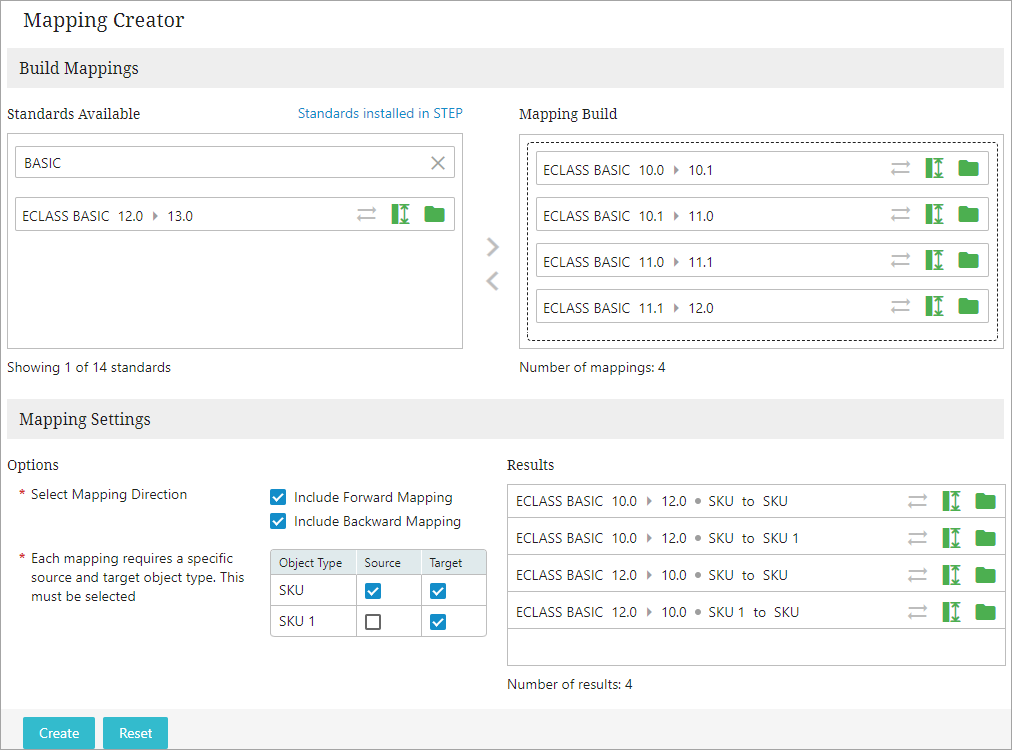The image size is (1012, 750).
Task: Click Object Type column header
Action: tap(314, 562)
